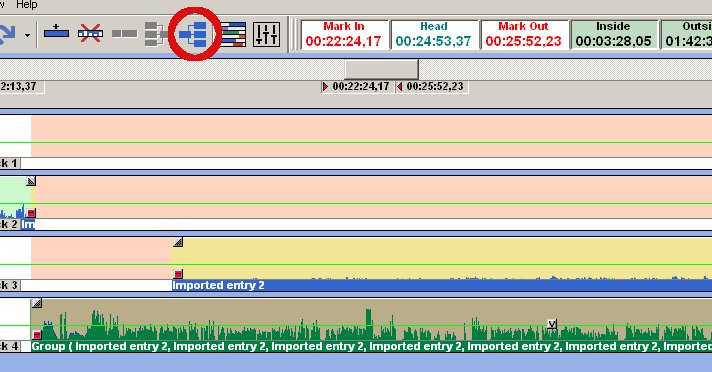Select the track 4 label
The width and height of the screenshot is (712, 372).
coord(9,347)
